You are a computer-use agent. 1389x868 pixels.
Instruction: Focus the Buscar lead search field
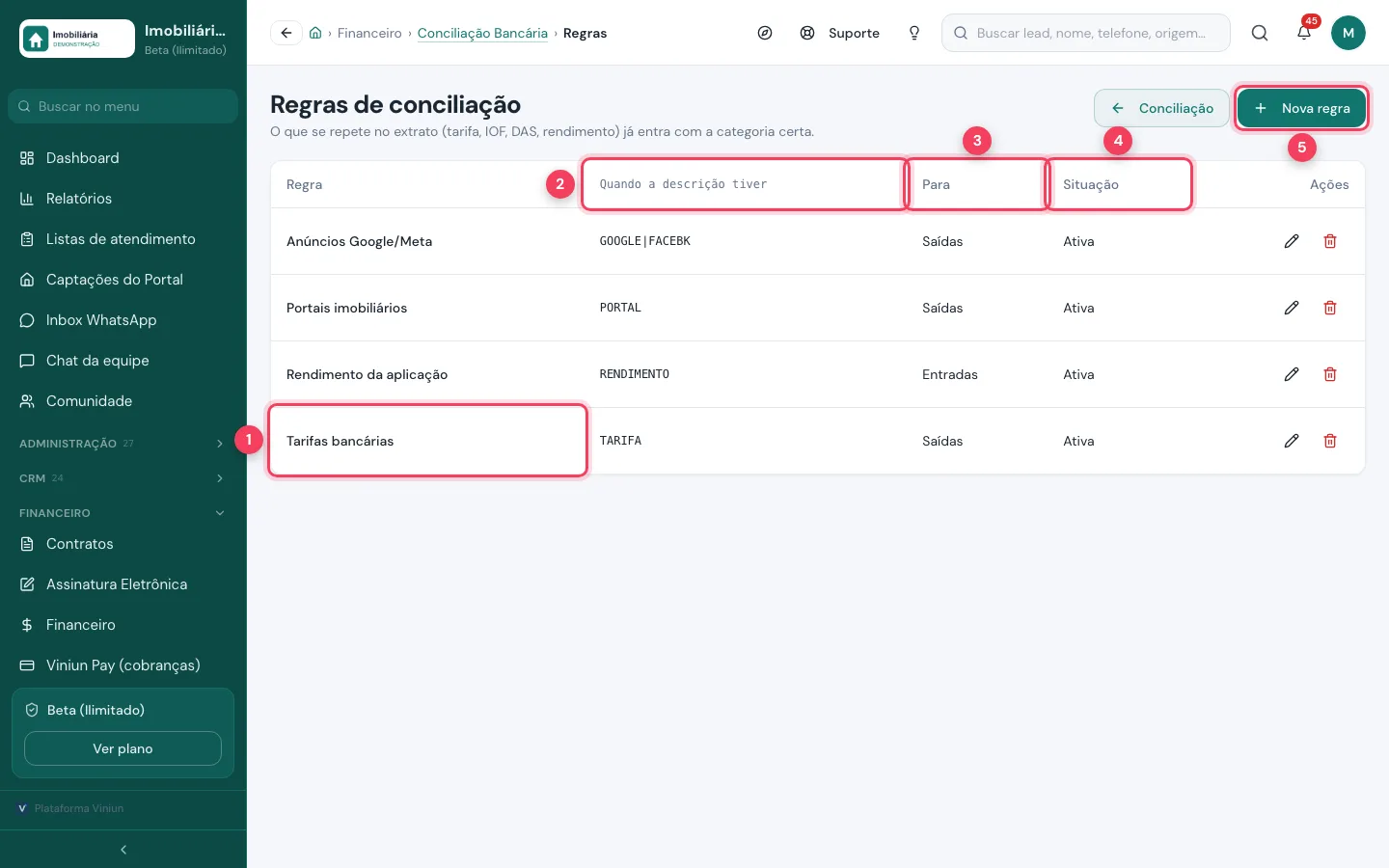coord(1086,33)
